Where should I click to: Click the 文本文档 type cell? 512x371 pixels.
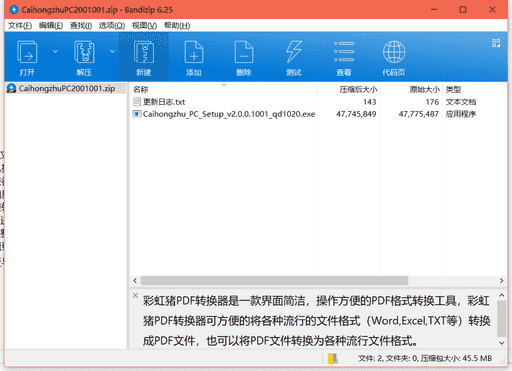coord(461,102)
